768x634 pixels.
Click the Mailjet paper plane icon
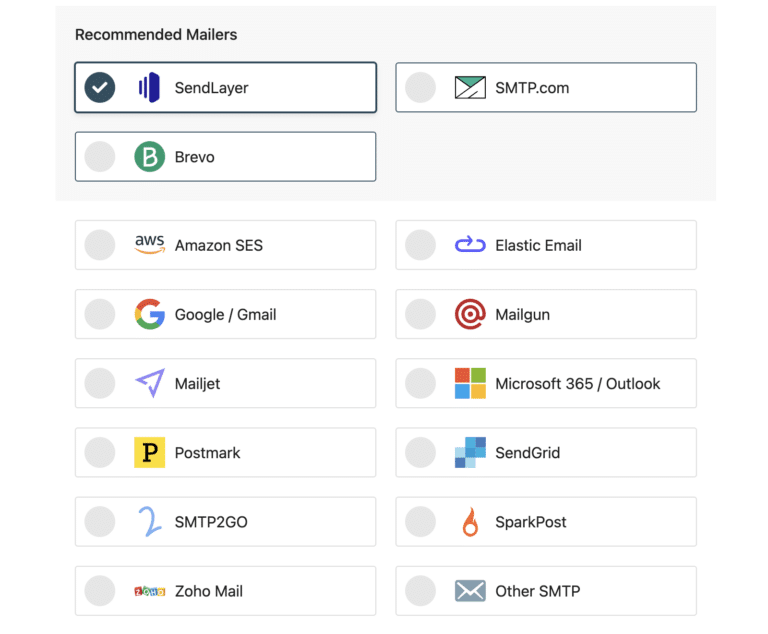(149, 383)
